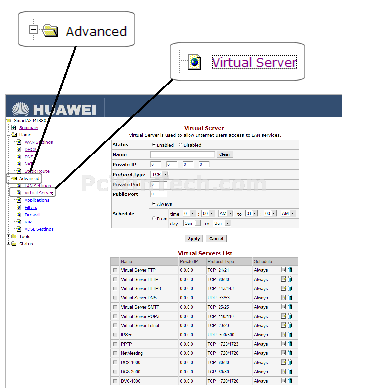The image size is (365, 388).
Task: Click the Cancel button
Action: point(216,238)
